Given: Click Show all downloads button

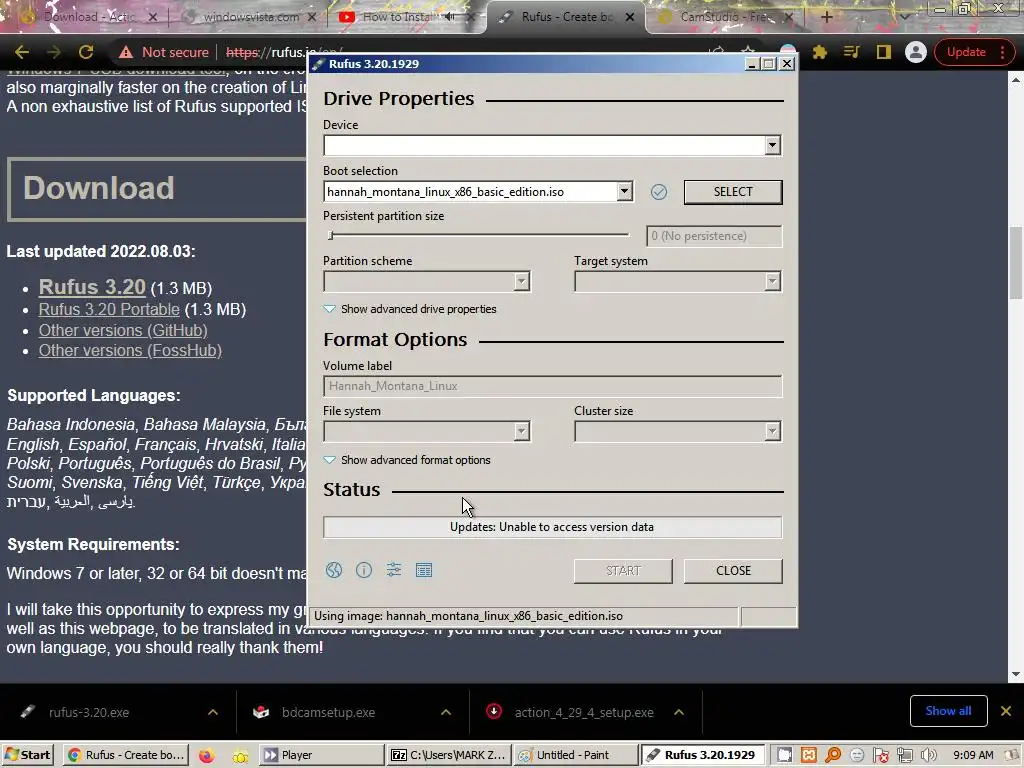Looking at the screenshot, I should pyautogui.click(x=948, y=711).
